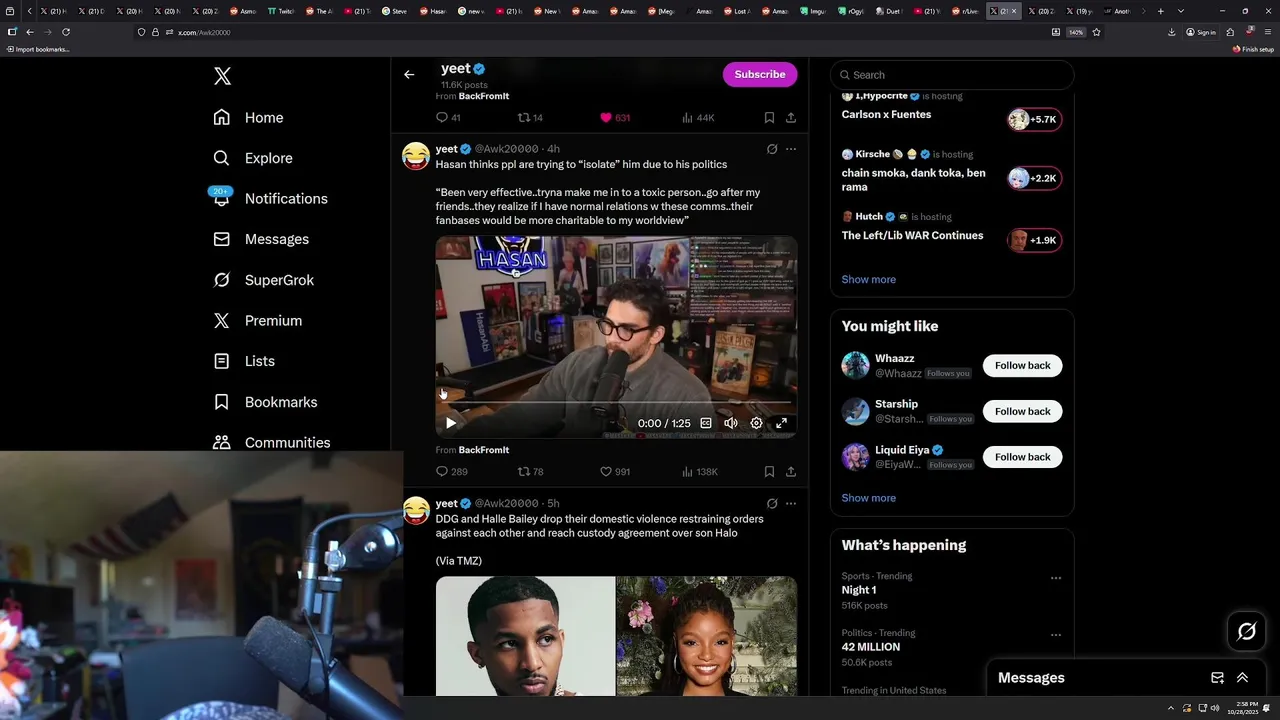1280x720 pixels.
Task: Seek on the Hasan video progress bar
Action: (x=616, y=403)
